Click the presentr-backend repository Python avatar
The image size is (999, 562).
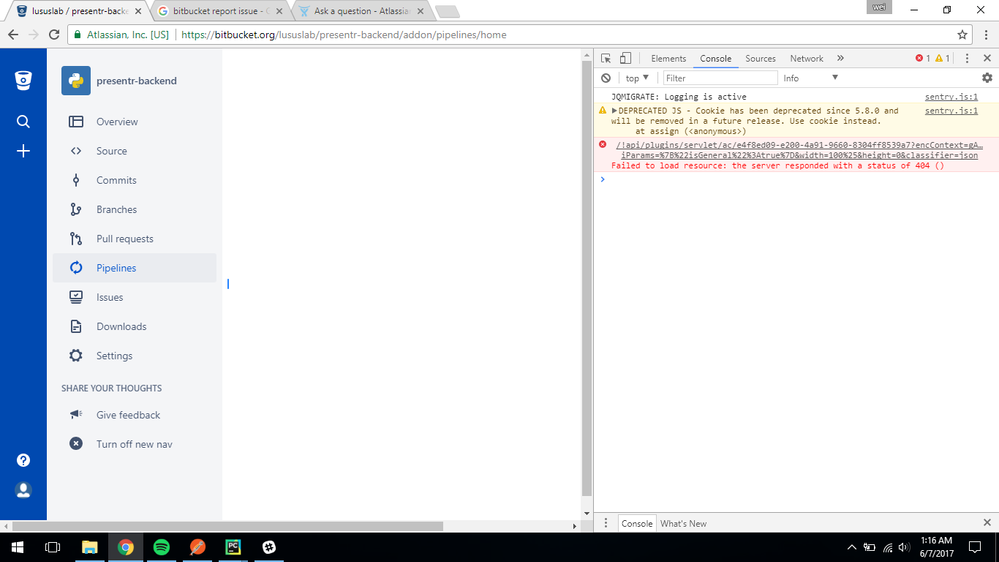pyautogui.click(x=76, y=81)
